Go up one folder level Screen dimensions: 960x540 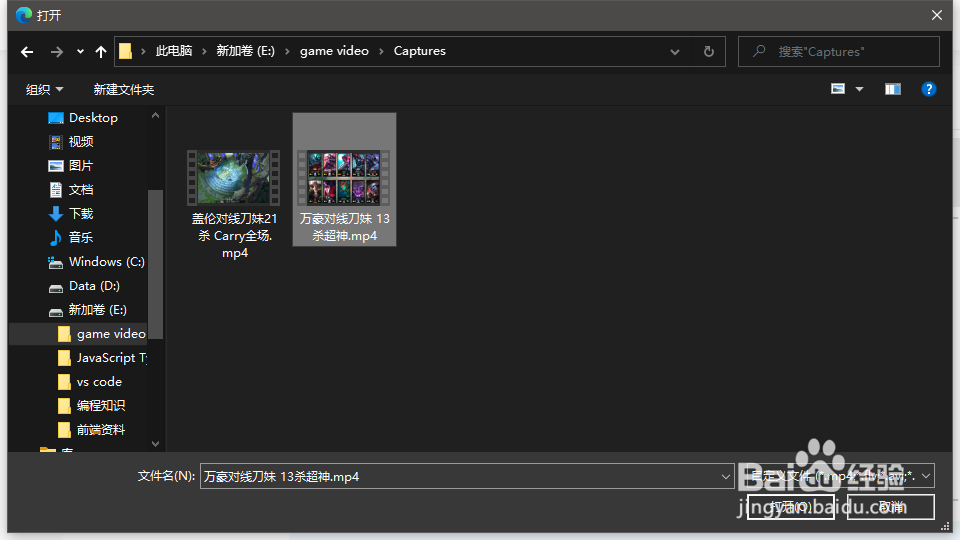101,52
